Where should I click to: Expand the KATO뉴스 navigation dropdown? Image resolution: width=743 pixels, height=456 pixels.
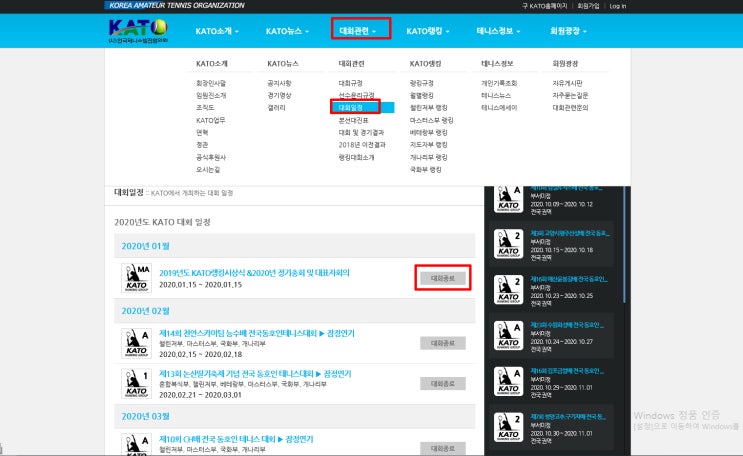pos(287,31)
